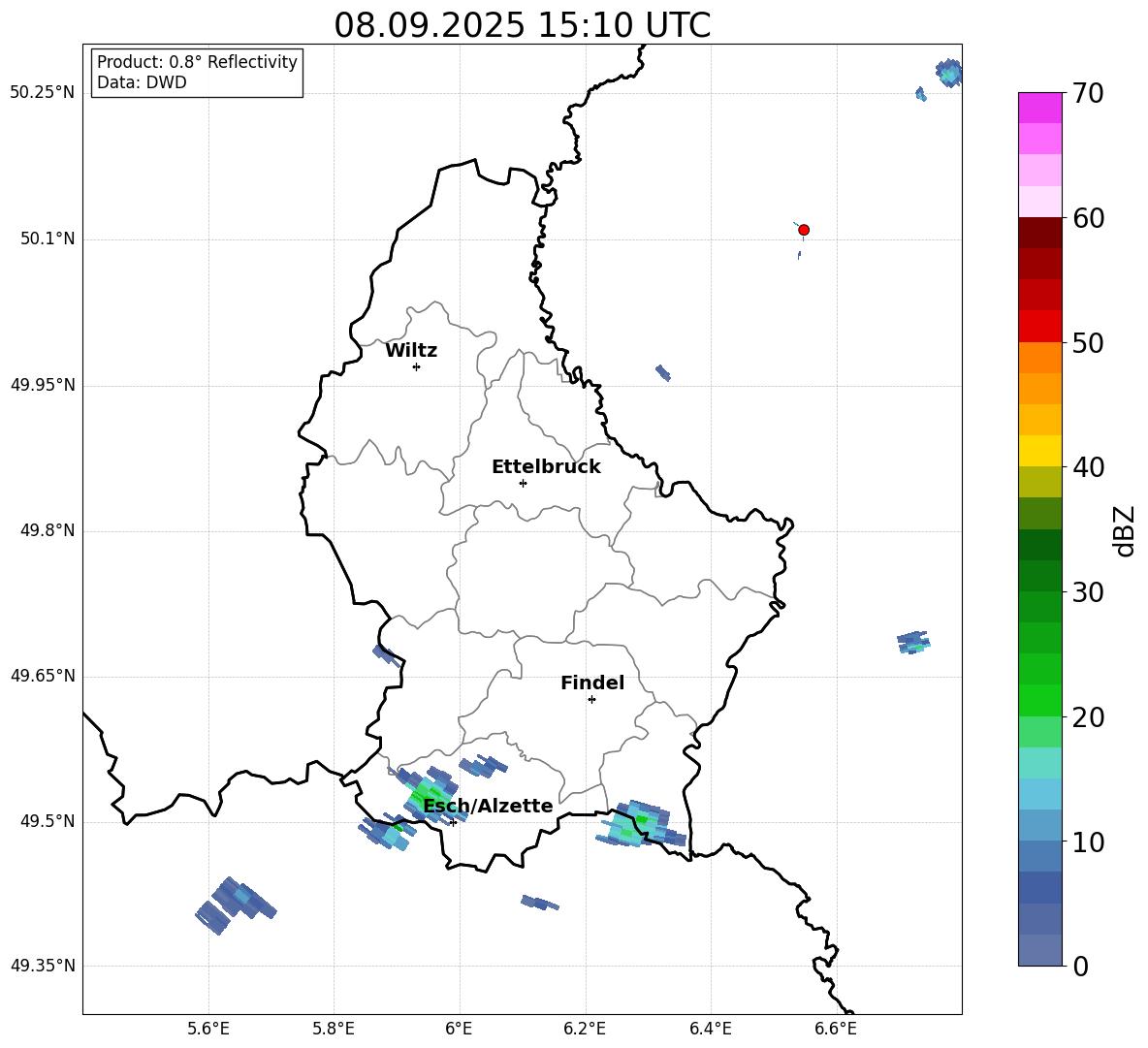Click the longitude label 5.6°E
Viewport: 1148px width, 1048px height.
coord(208,1030)
